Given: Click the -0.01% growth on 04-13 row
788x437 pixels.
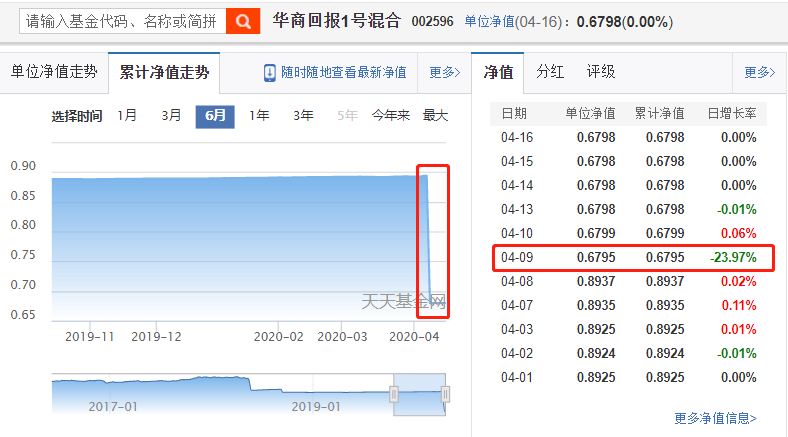Looking at the screenshot, I should (737, 209).
